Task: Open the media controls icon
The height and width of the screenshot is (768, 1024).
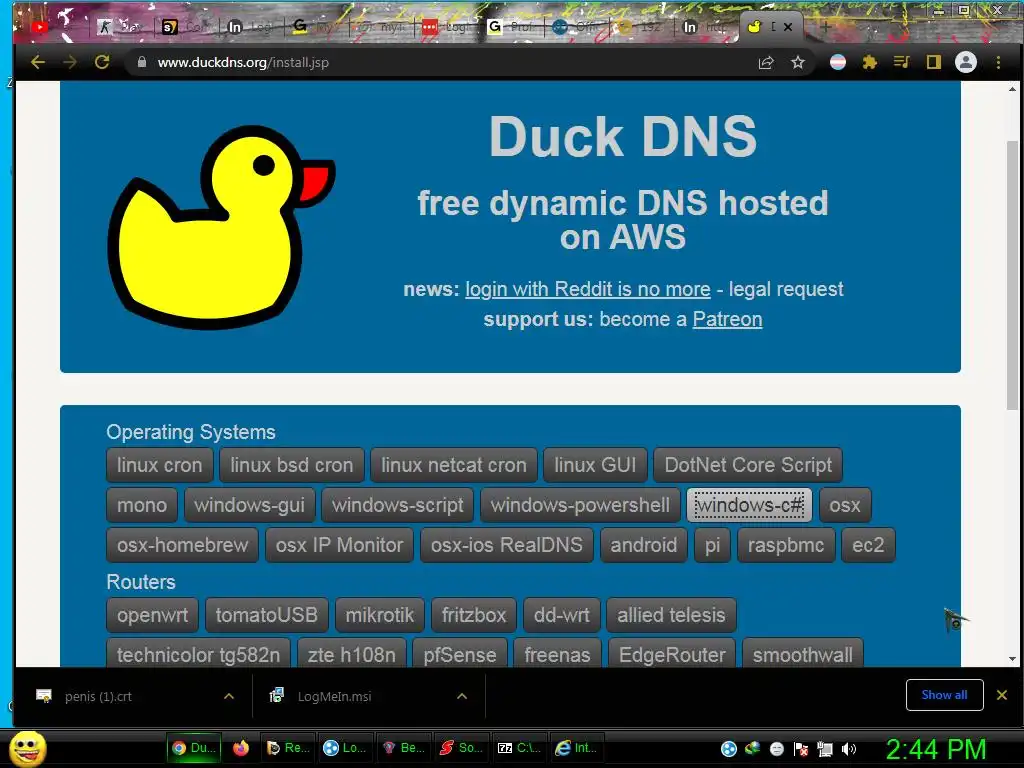Action: pyautogui.click(x=901, y=62)
